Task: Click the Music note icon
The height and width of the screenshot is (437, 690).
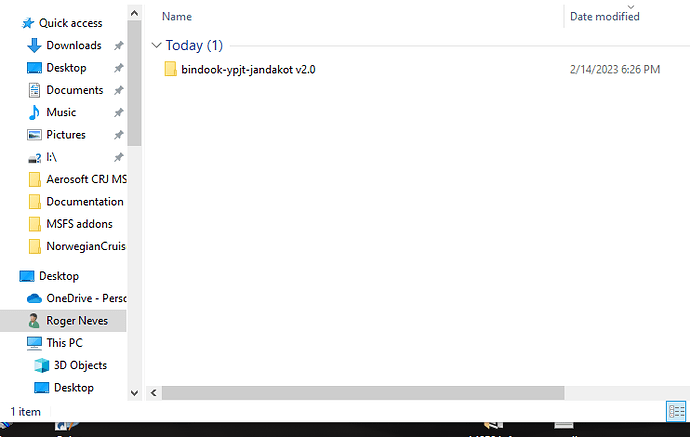Action: 34,113
